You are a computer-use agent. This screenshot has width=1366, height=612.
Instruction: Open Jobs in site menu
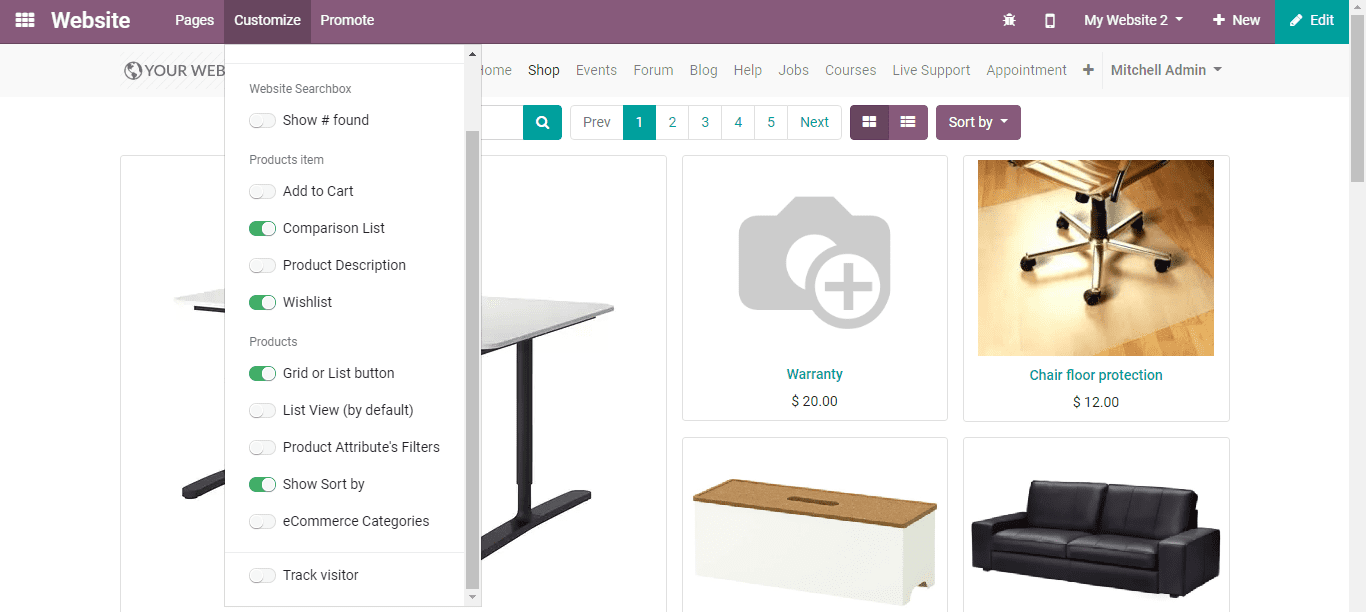[794, 70]
